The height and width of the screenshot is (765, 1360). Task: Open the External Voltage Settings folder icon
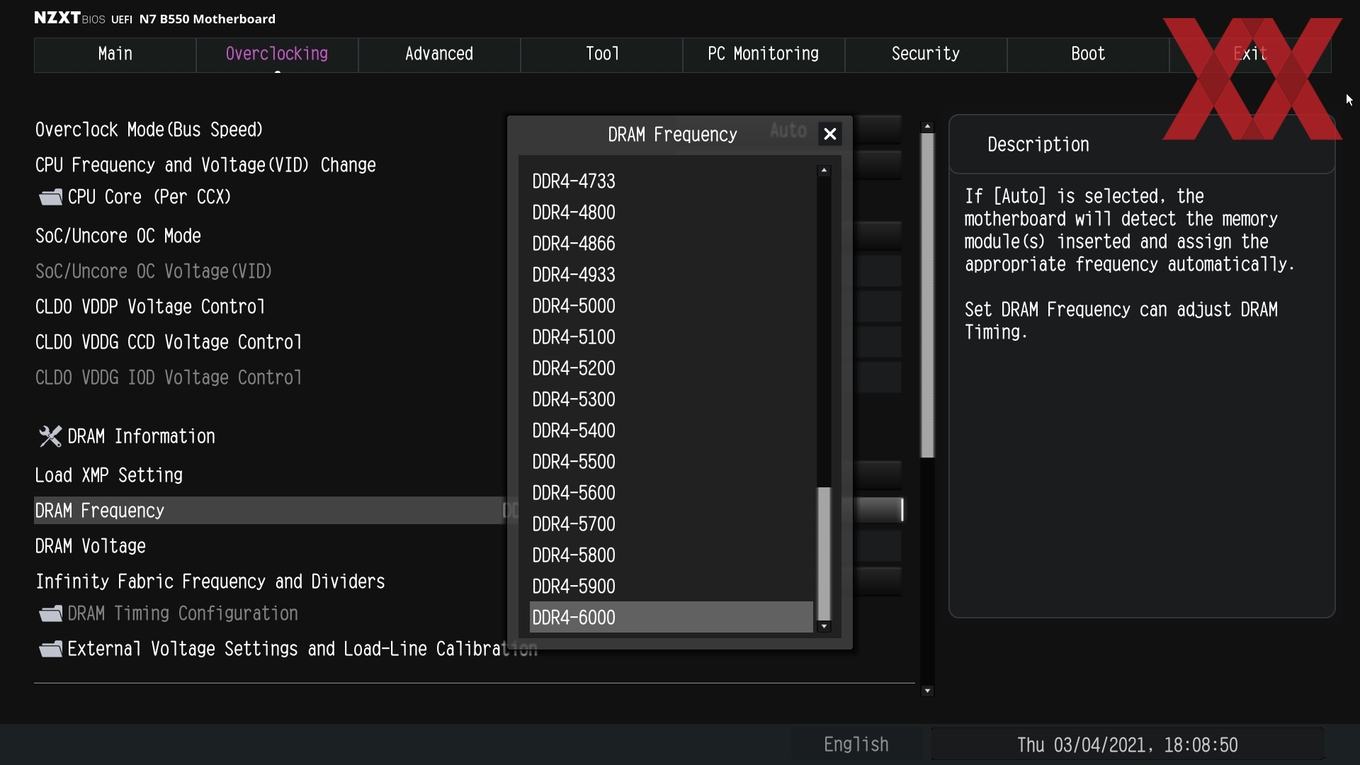coord(50,649)
